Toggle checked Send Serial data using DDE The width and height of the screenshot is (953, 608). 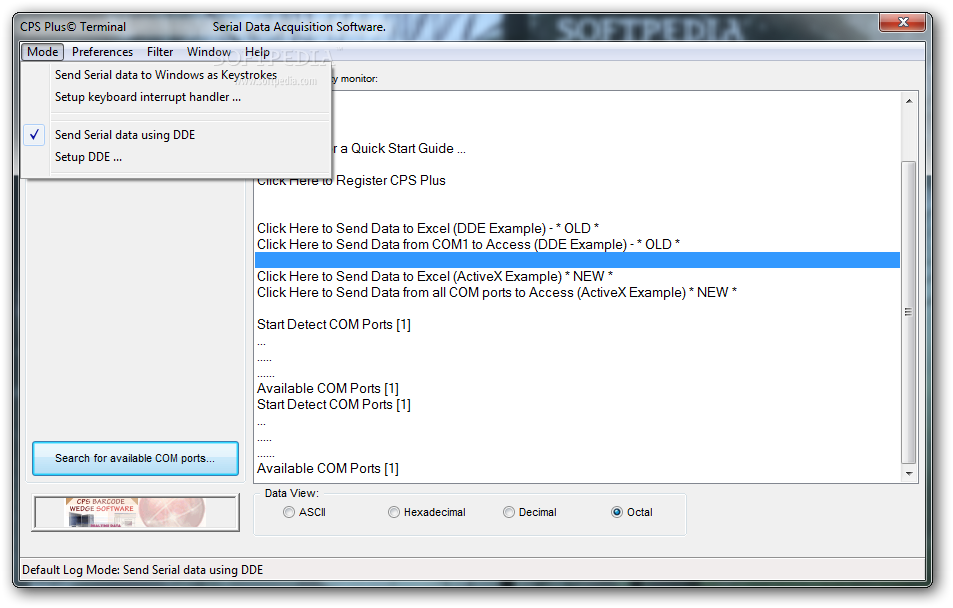click(125, 135)
